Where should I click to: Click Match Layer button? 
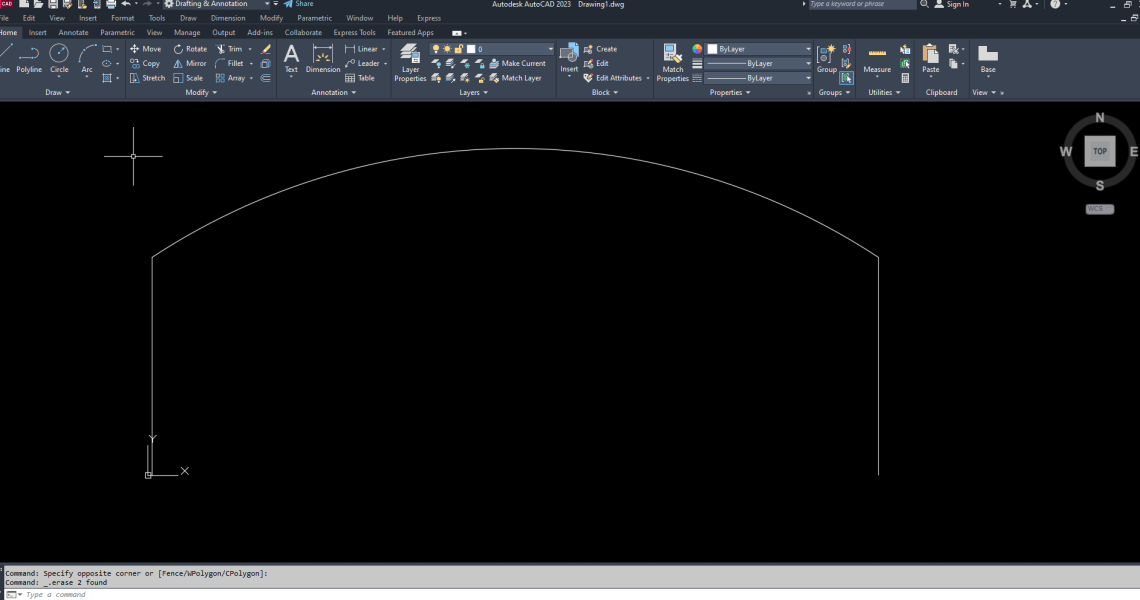pos(515,78)
